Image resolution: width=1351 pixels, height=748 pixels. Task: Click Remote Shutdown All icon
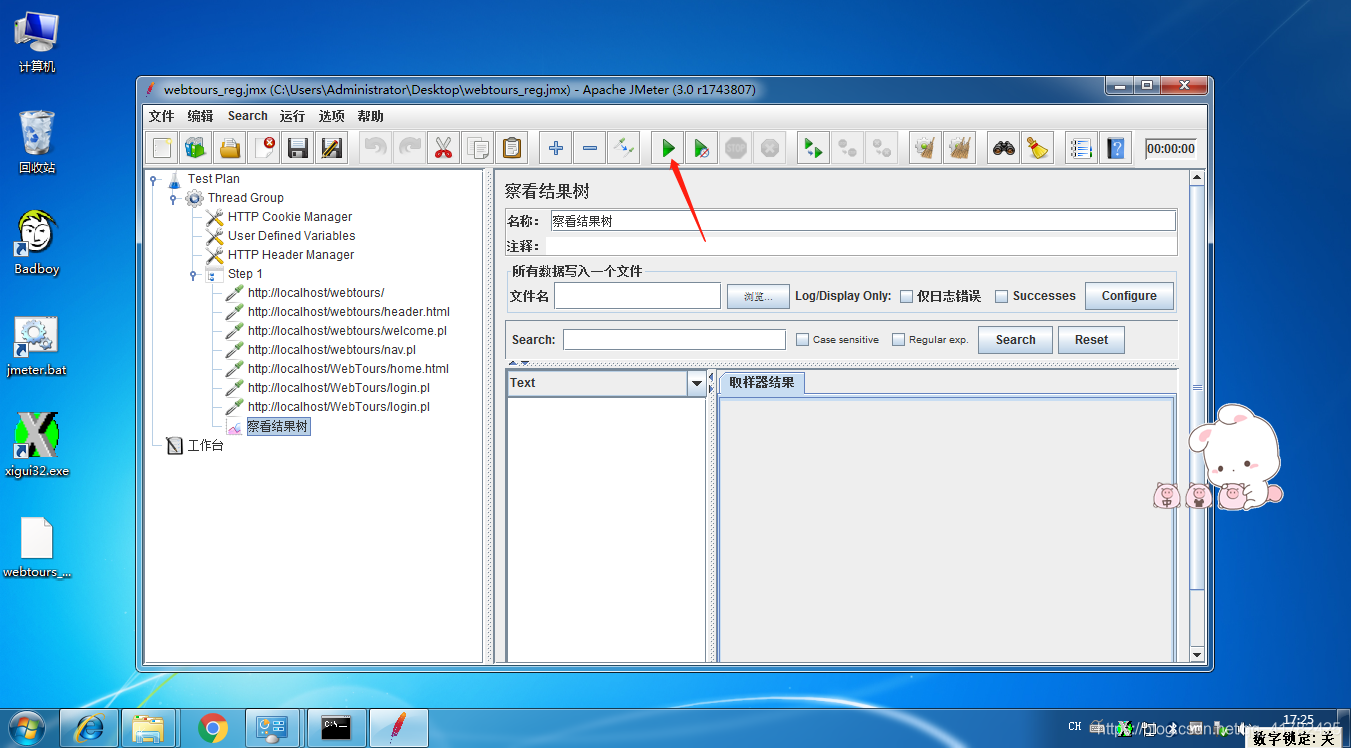point(882,149)
